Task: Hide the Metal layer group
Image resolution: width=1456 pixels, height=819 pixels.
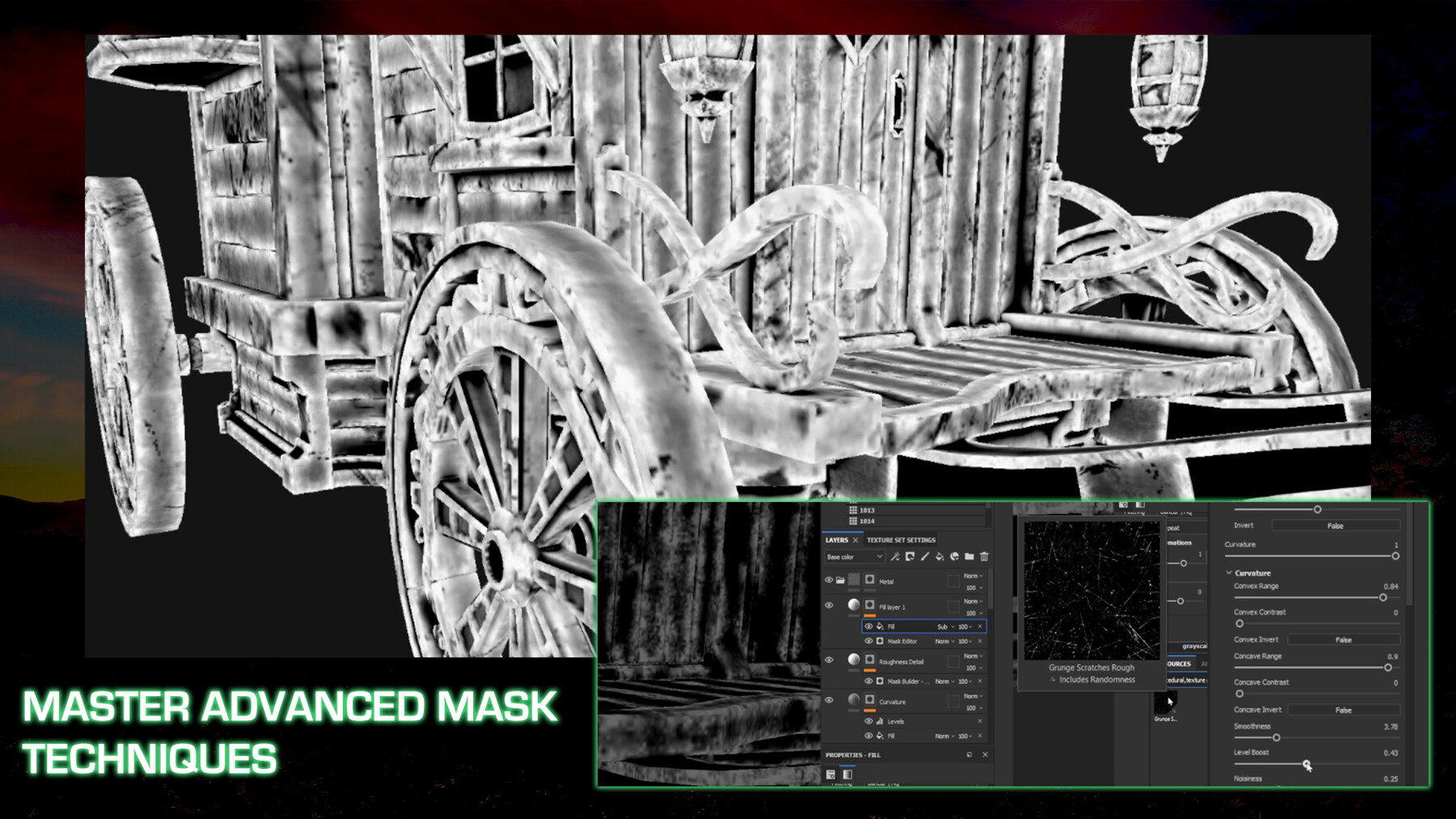Action: (x=829, y=579)
